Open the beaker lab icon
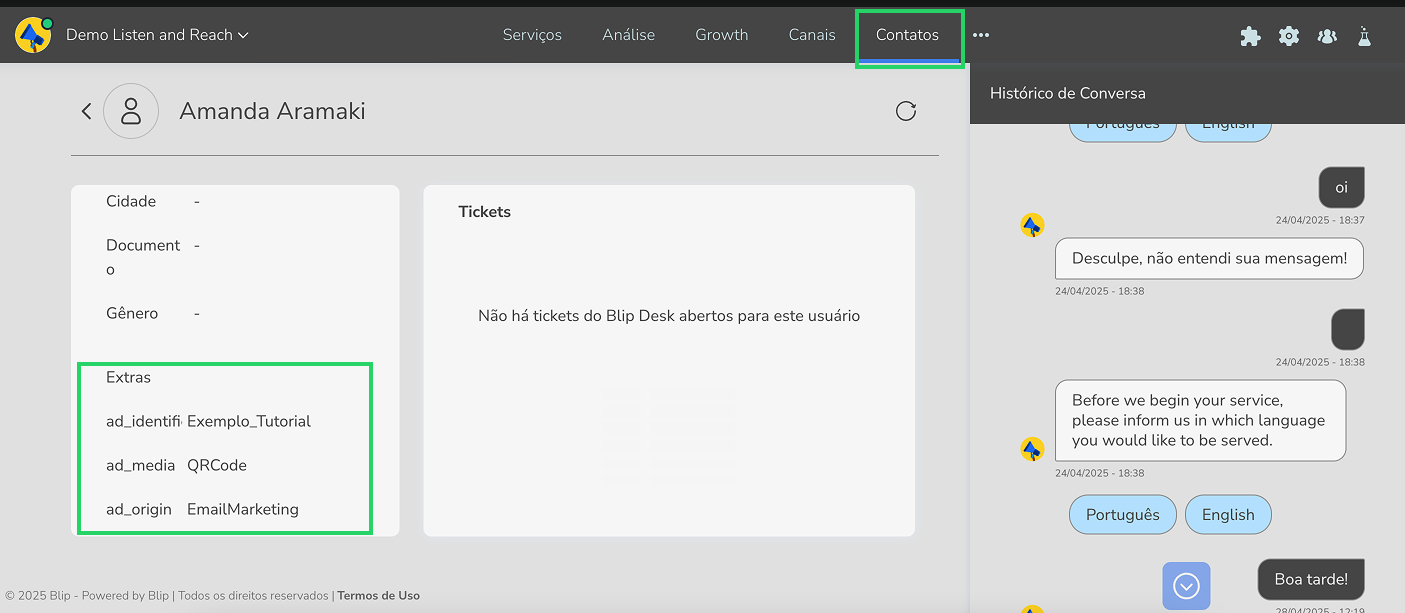The image size is (1405, 613). 1364,36
